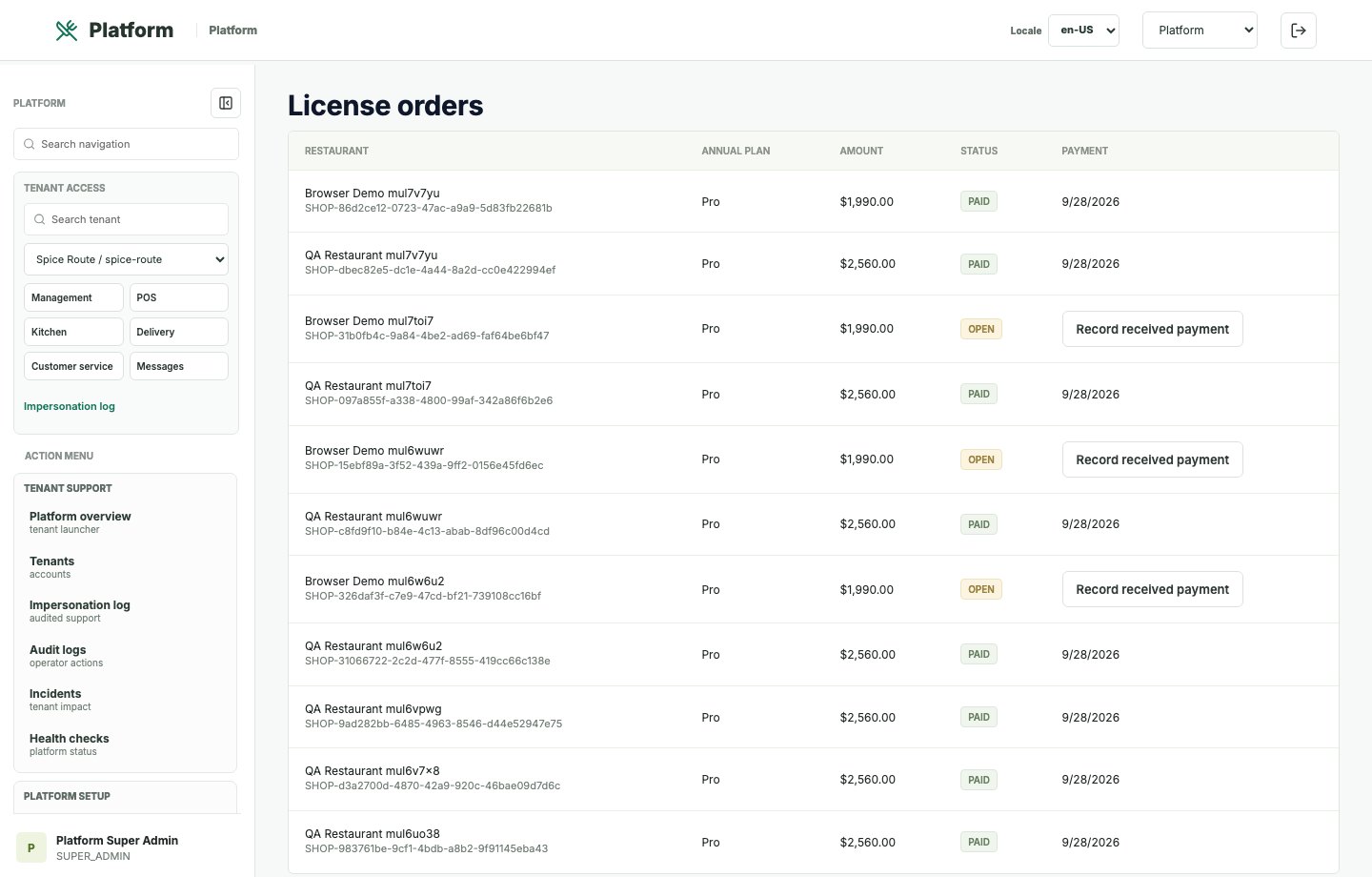Focus the Search navigation field

pyautogui.click(x=126, y=144)
